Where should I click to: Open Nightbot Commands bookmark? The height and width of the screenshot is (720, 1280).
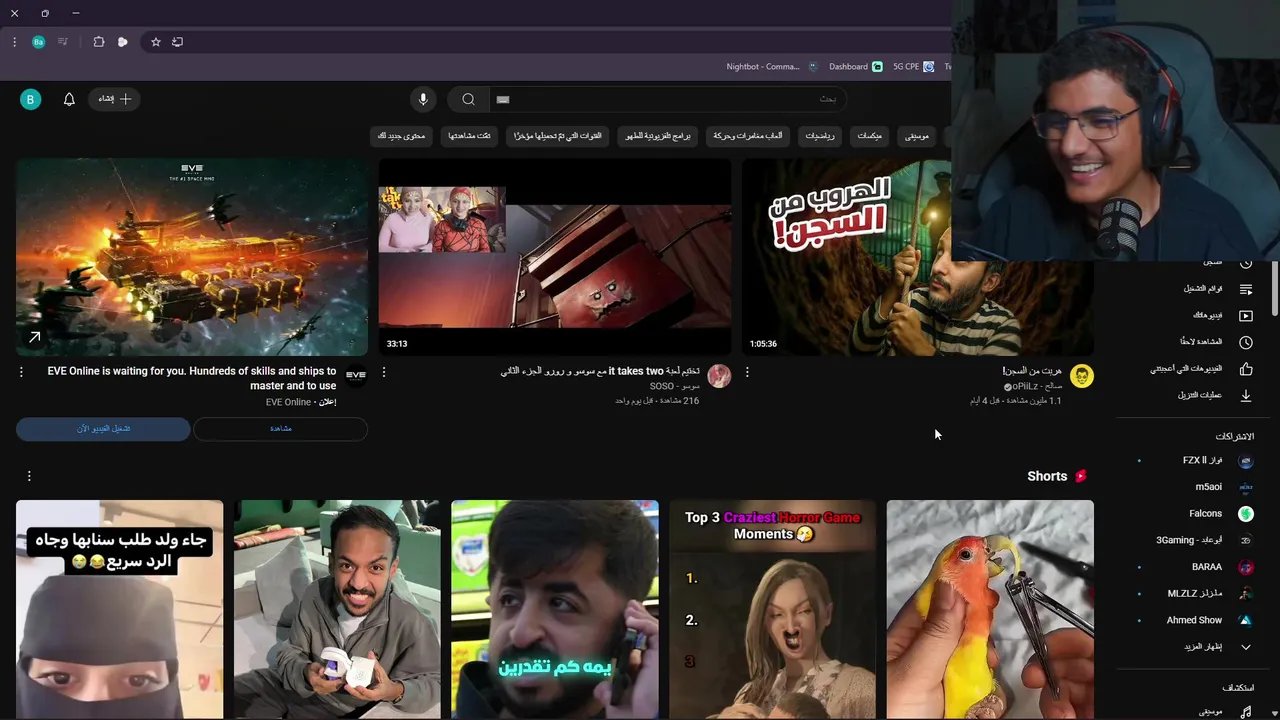[x=771, y=67]
